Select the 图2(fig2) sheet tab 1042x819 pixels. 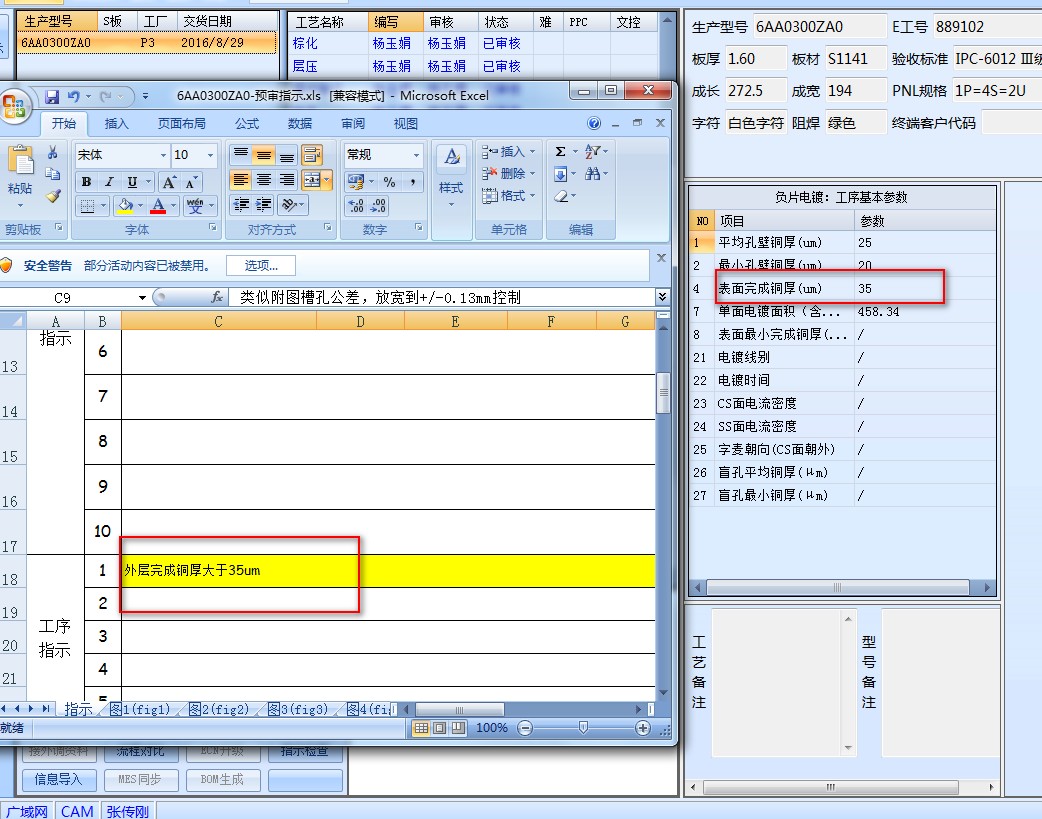click(219, 709)
